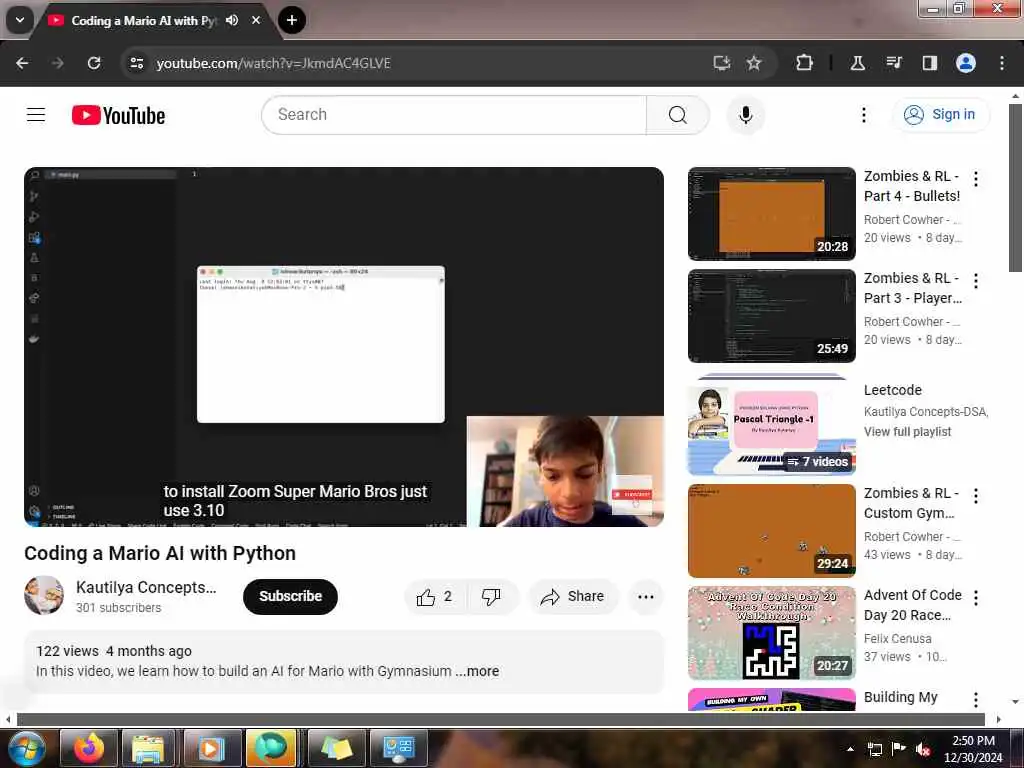Screen dimensions: 1024x768
Task: Toggle the browser side panel
Action: pyautogui.click(x=929, y=63)
